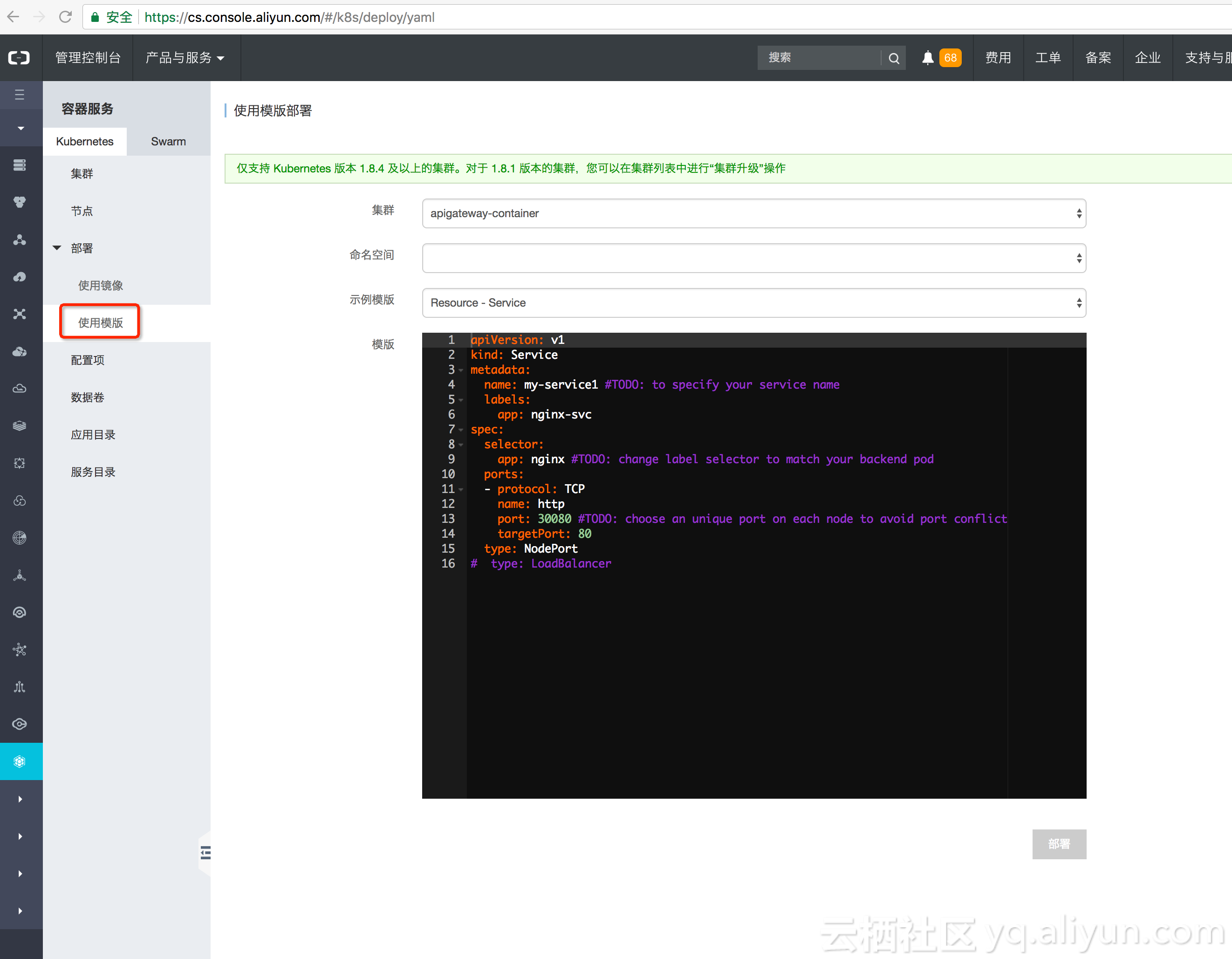Click the Alibaba Cloud logo
This screenshot has width=1232, height=959.
click(20, 57)
